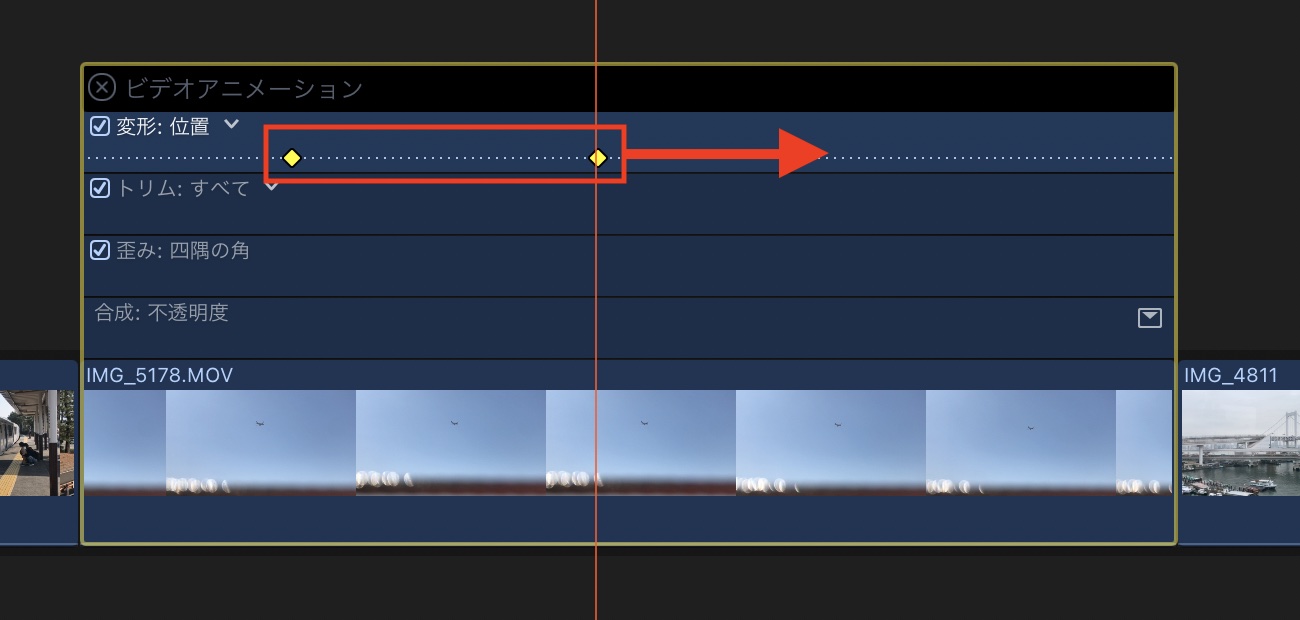The image size is (1300, 620).
Task: Open the 変形: 位置 parameter dropdown
Action: click(231, 125)
